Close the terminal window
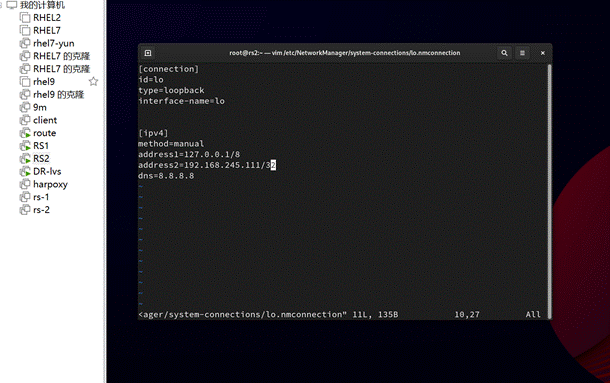The width and height of the screenshot is (610, 383). (x=543, y=53)
